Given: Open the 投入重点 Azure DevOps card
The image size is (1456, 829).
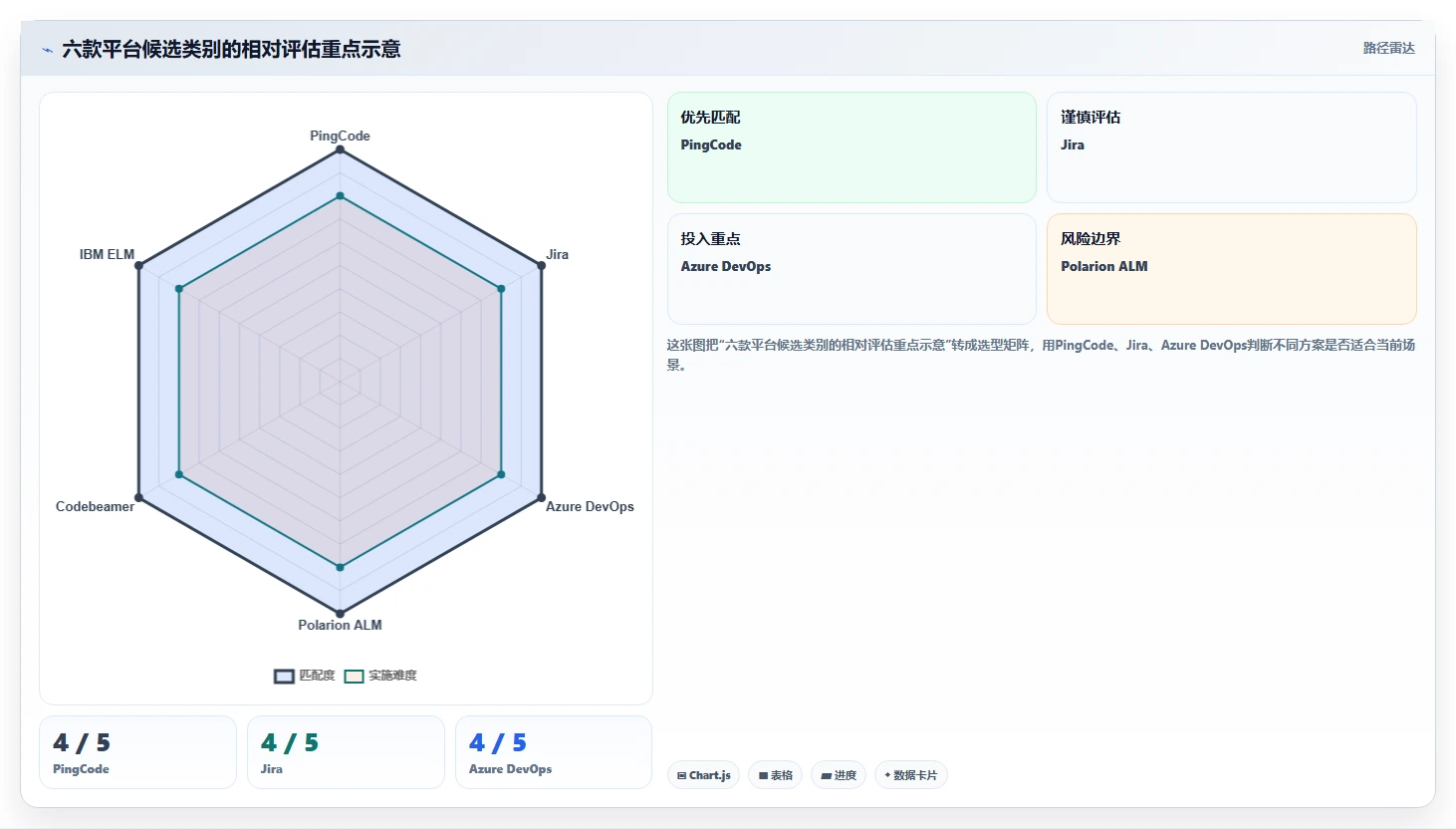Looking at the screenshot, I should tap(851, 269).
